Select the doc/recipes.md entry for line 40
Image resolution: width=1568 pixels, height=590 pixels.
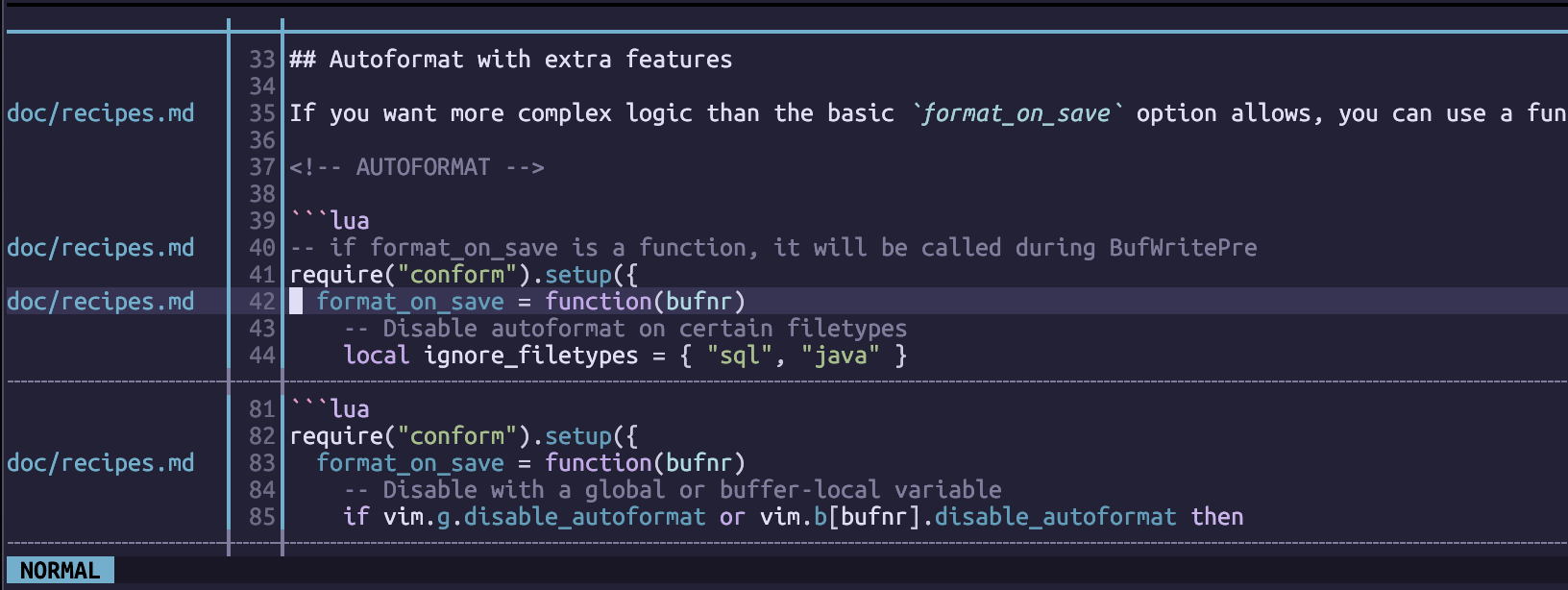click(101, 248)
